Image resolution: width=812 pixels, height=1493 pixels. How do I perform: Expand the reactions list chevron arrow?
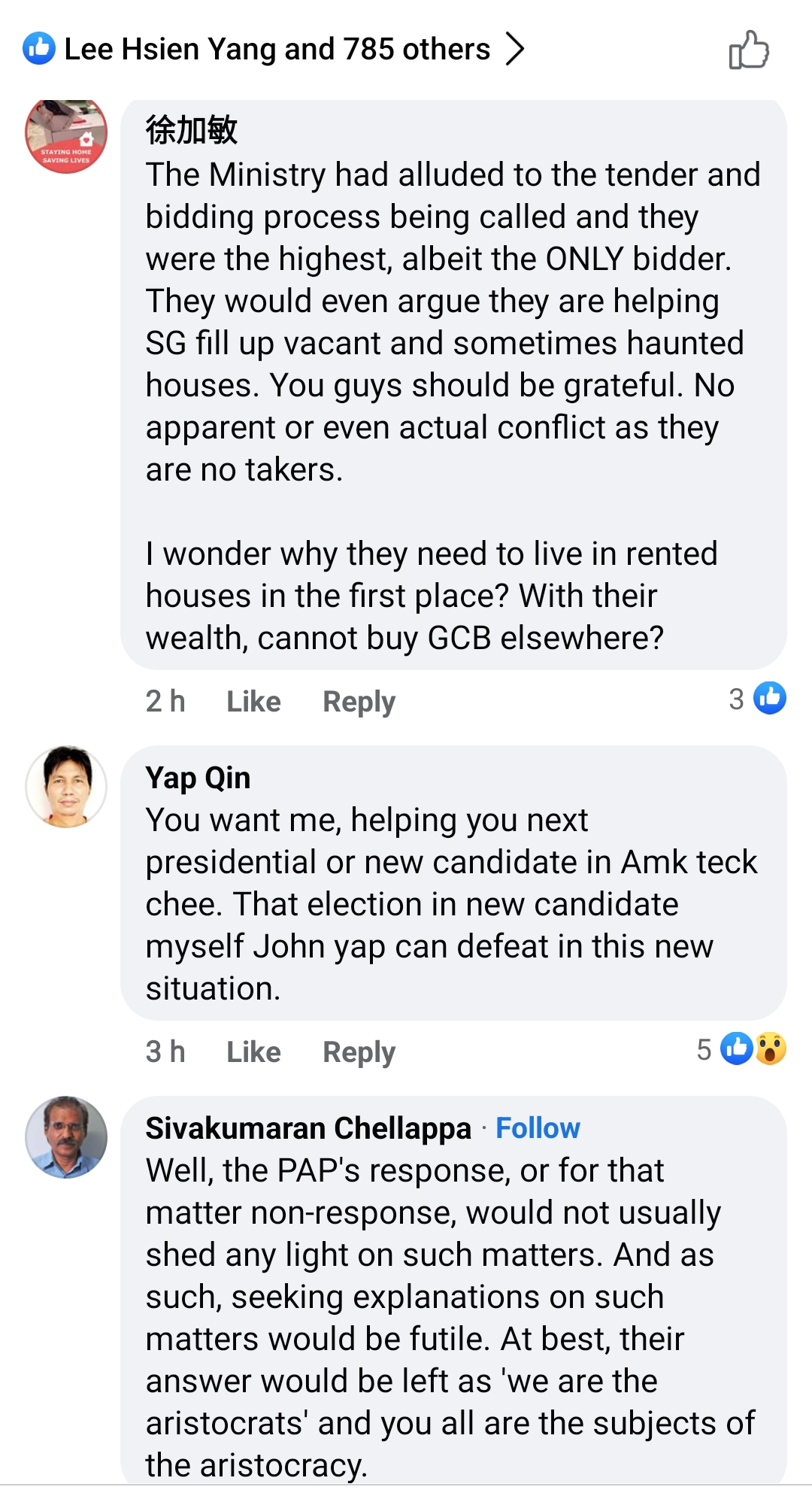tap(514, 49)
